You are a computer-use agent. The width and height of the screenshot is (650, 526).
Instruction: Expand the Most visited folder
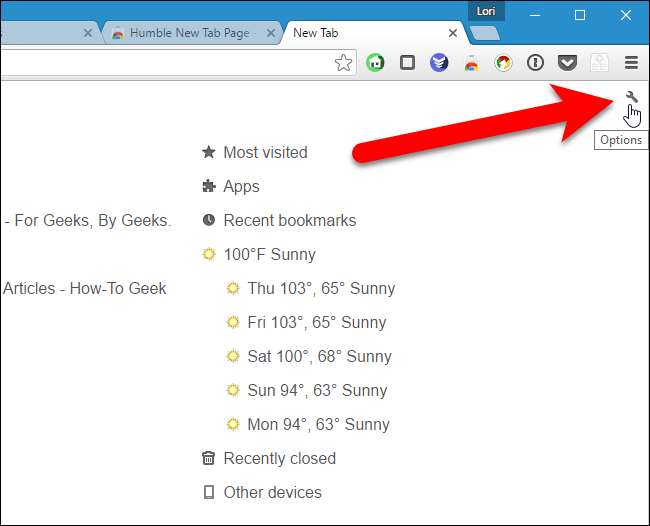click(265, 152)
